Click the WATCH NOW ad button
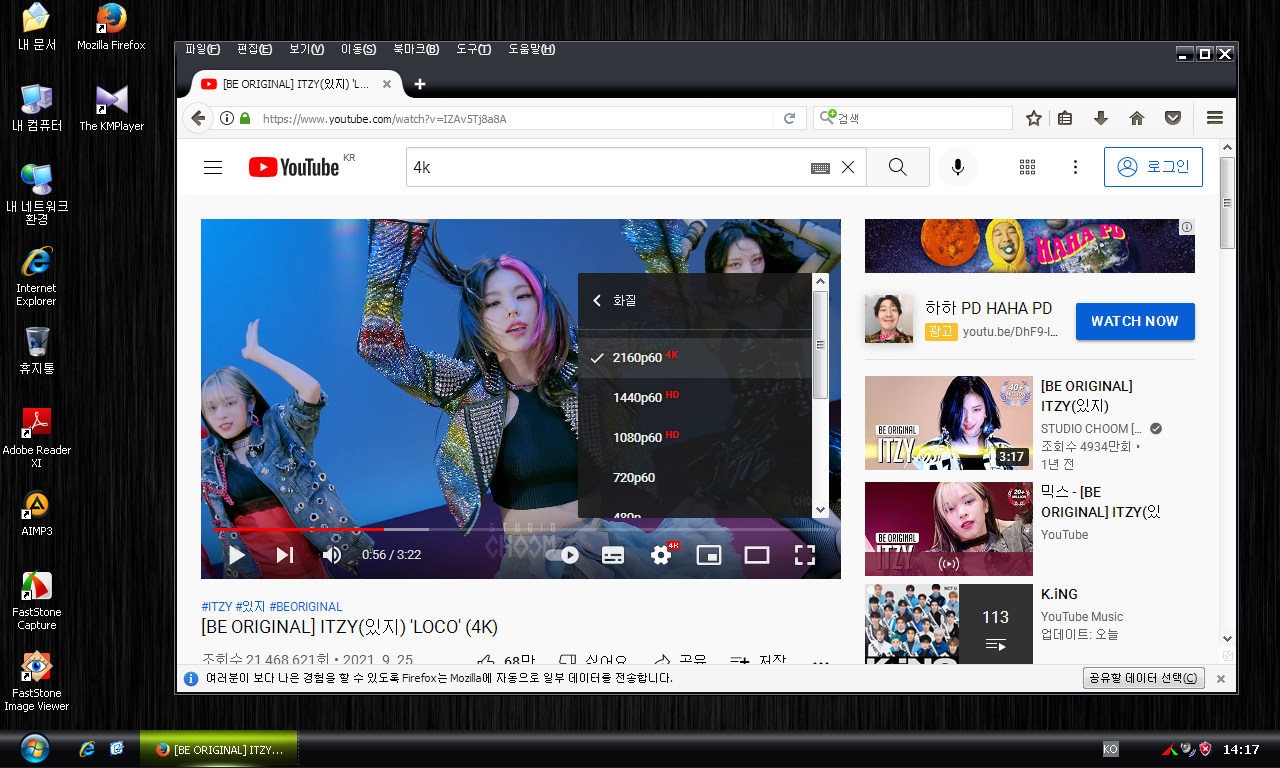1280x768 pixels. pos(1135,321)
